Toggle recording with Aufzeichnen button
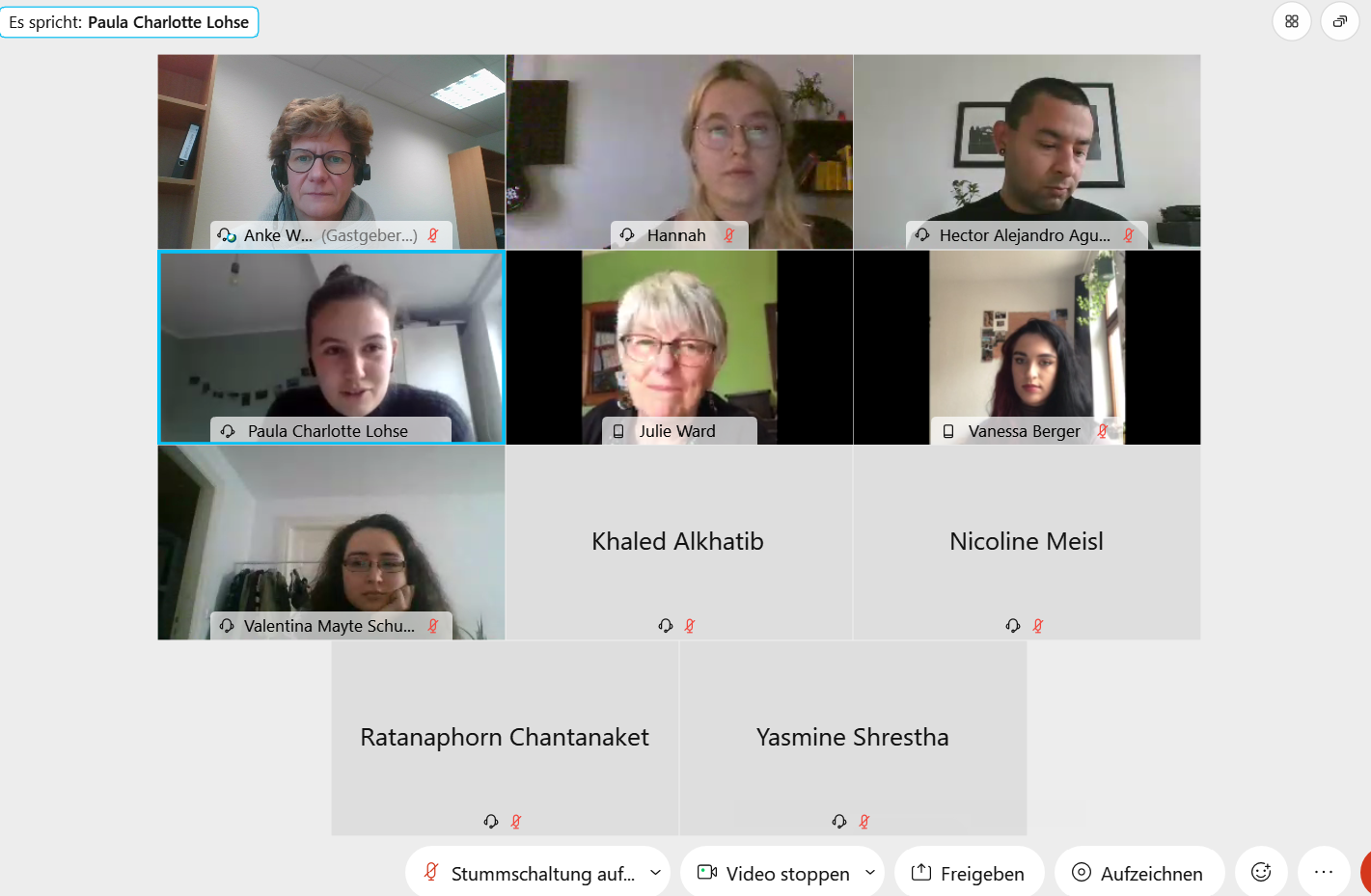The width and height of the screenshot is (1371, 896). coord(1139,872)
